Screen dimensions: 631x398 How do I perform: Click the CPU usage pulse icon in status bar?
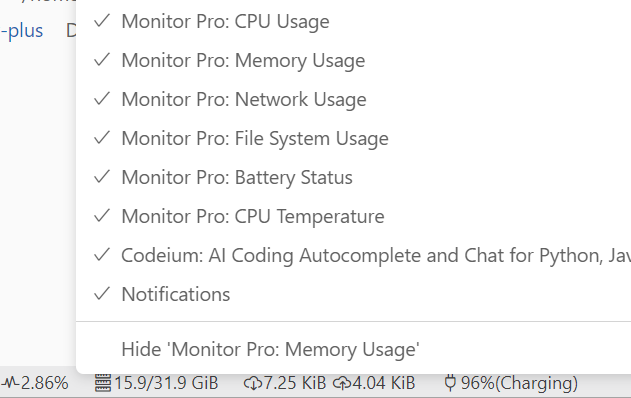(x=10, y=383)
